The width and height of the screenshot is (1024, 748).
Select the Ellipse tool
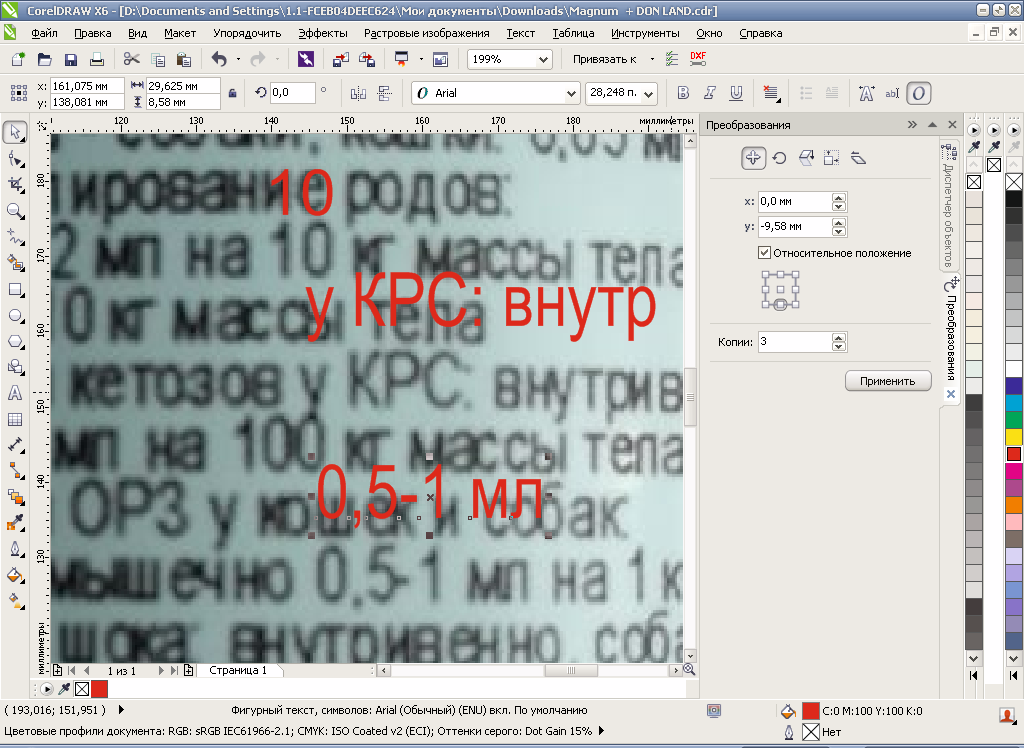[15, 316]
